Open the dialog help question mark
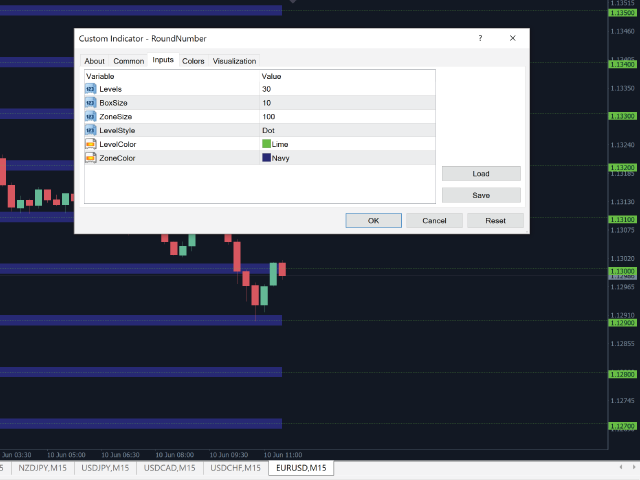 pyautogui.click(x=480, y=38)
